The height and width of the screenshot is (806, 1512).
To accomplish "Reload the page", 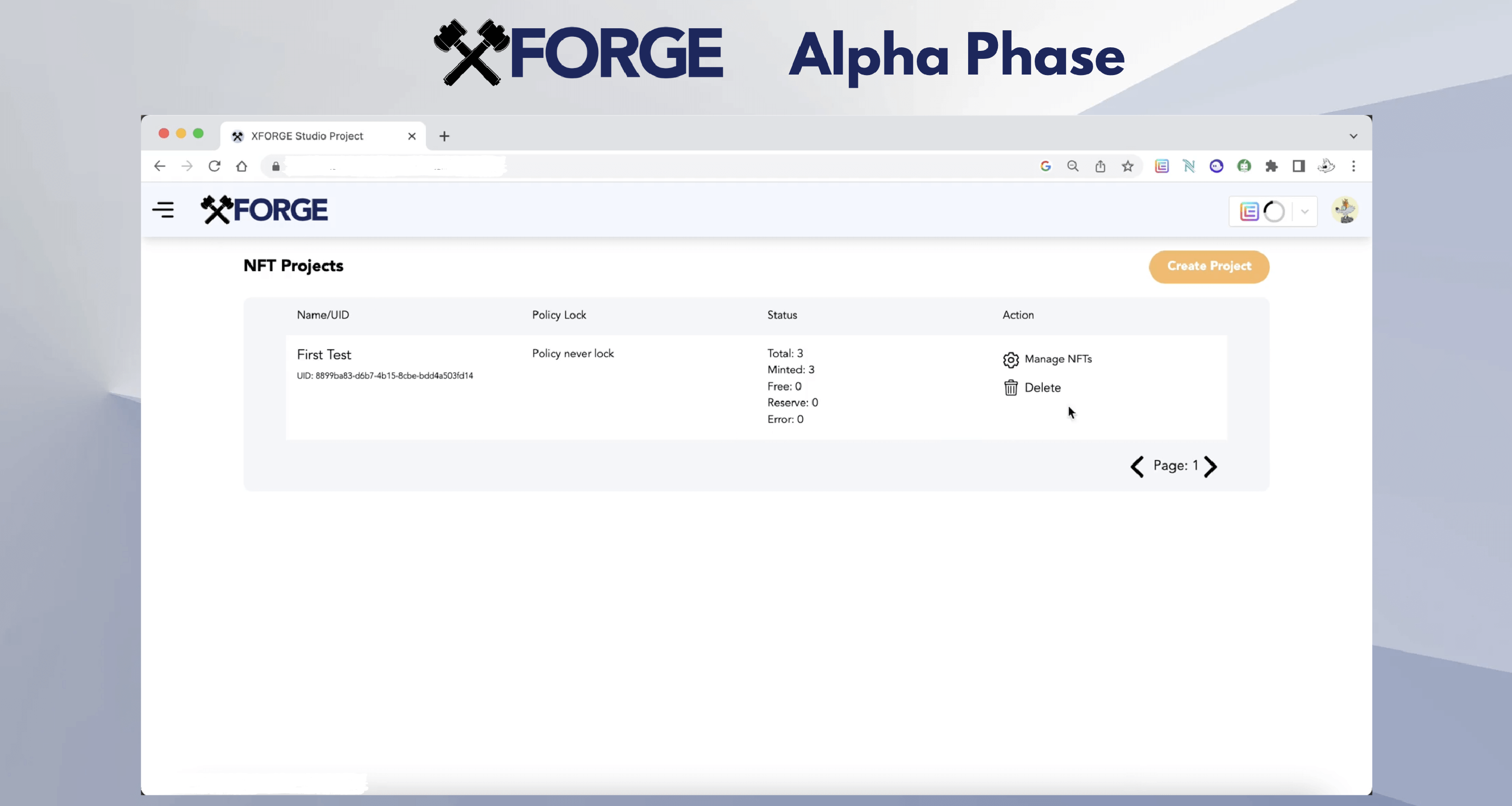I will 214,167.
